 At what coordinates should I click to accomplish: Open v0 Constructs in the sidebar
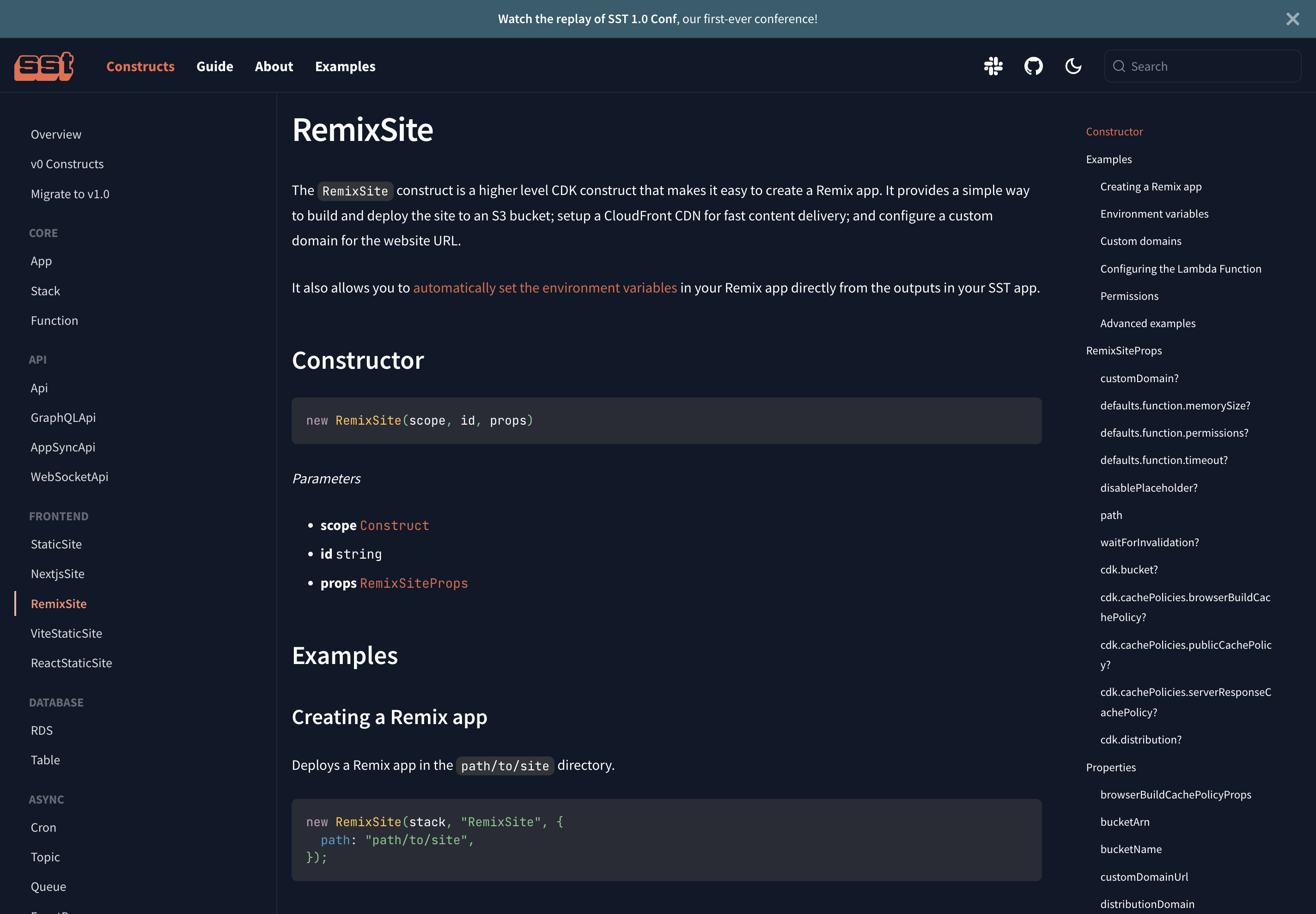(x=67, y=164)
